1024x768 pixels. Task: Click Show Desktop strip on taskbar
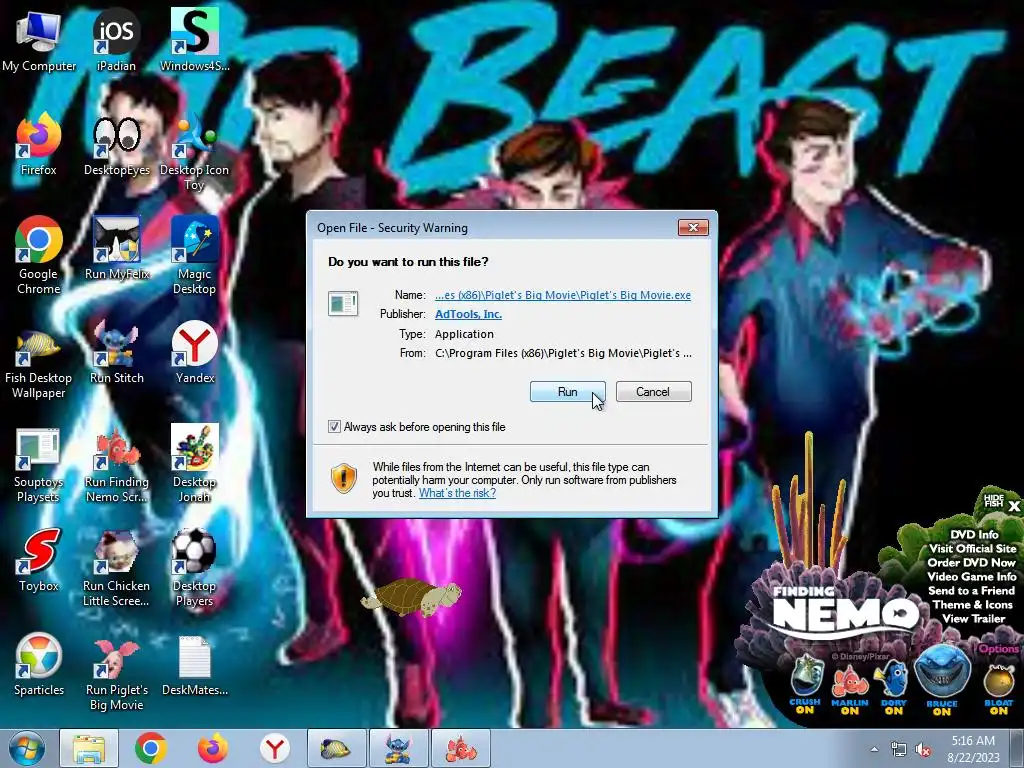(1018, 748)
